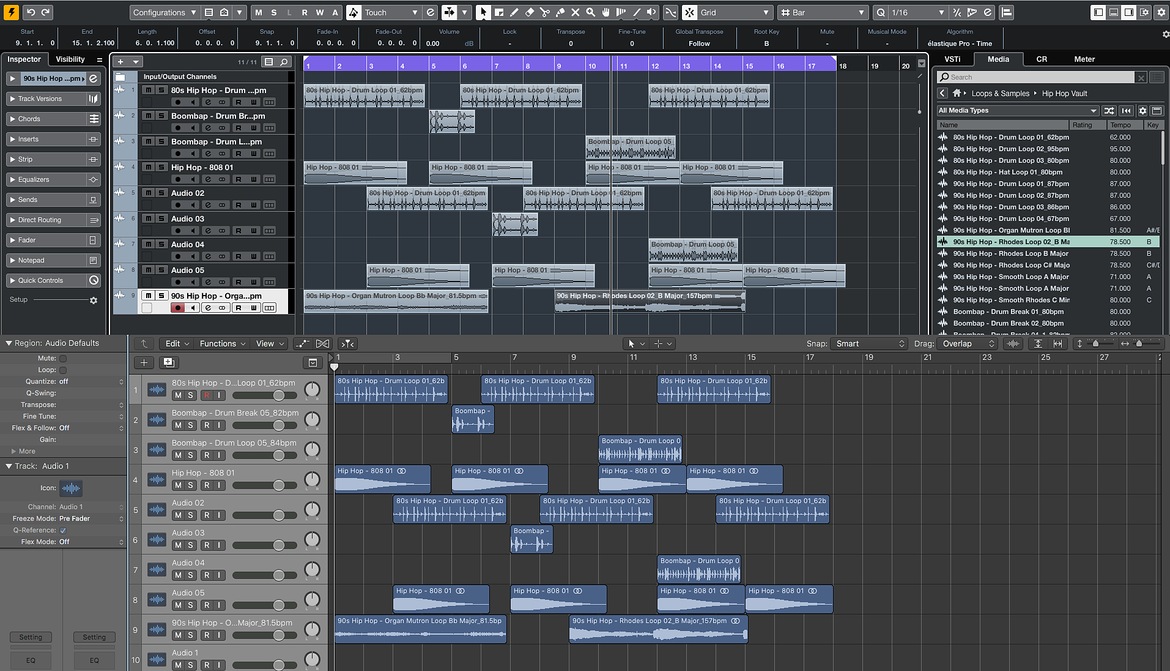This screenshot has width=1170, height=671.
Task: Select the Mute X tool
Action: tap(575, 13)
